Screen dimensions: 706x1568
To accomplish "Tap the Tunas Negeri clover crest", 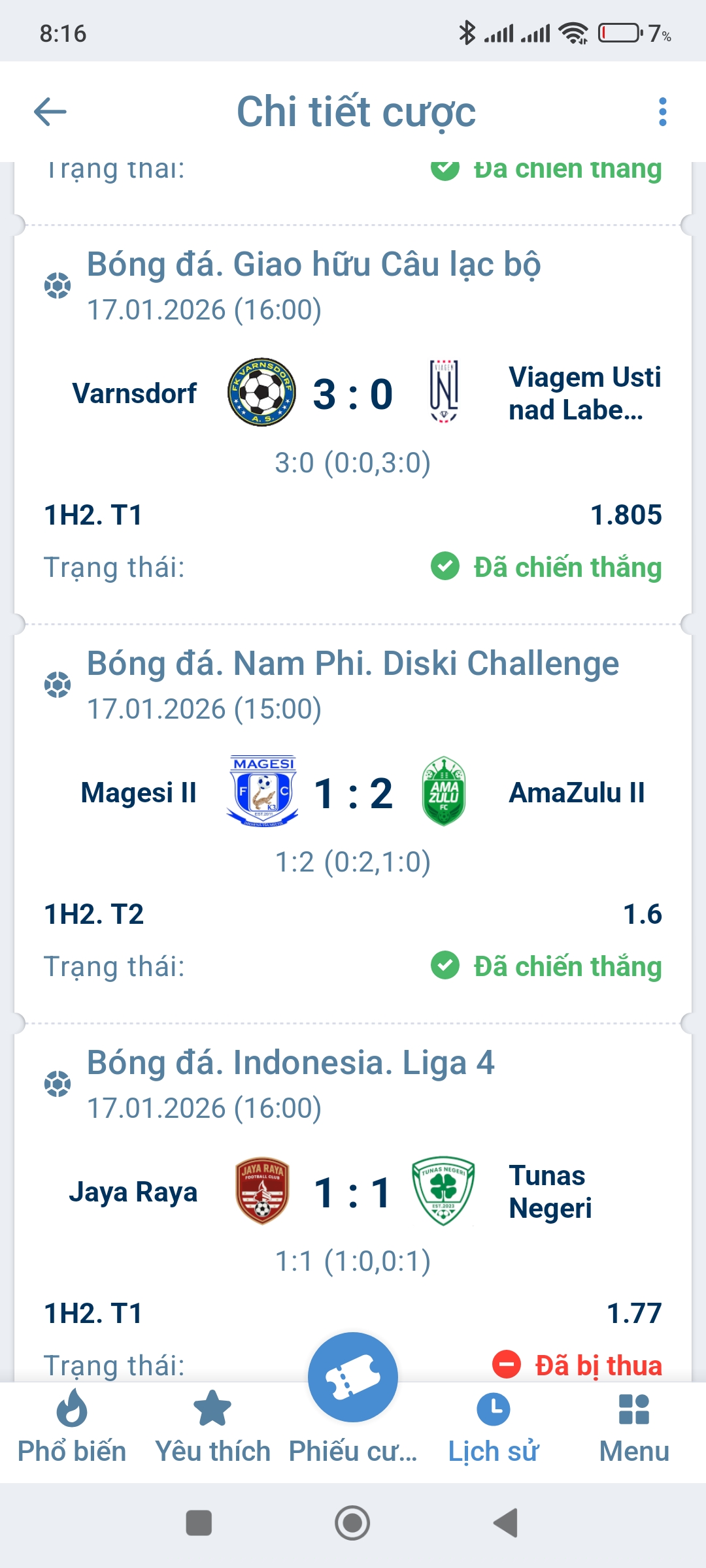I will point(443,1191).
